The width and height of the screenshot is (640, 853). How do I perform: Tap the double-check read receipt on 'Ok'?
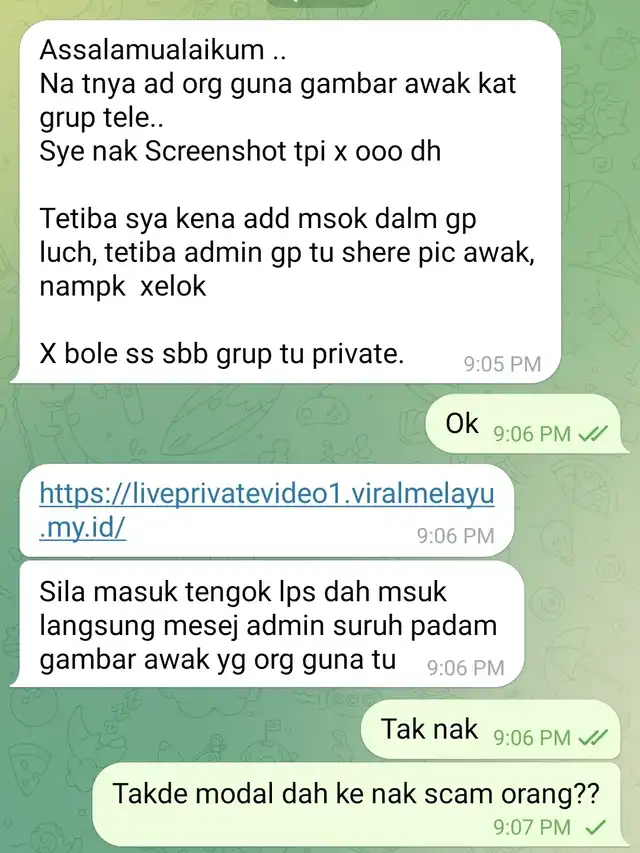[x=593, y=434]
